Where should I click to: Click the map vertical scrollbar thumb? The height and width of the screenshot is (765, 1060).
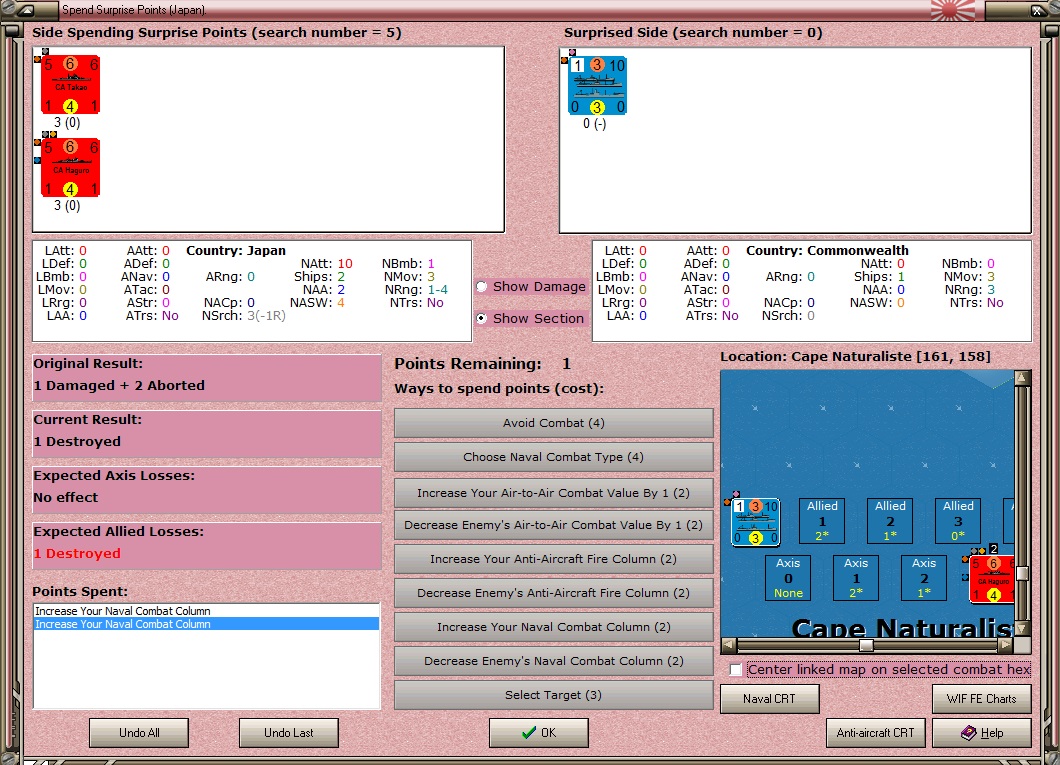pos(1022,574)
